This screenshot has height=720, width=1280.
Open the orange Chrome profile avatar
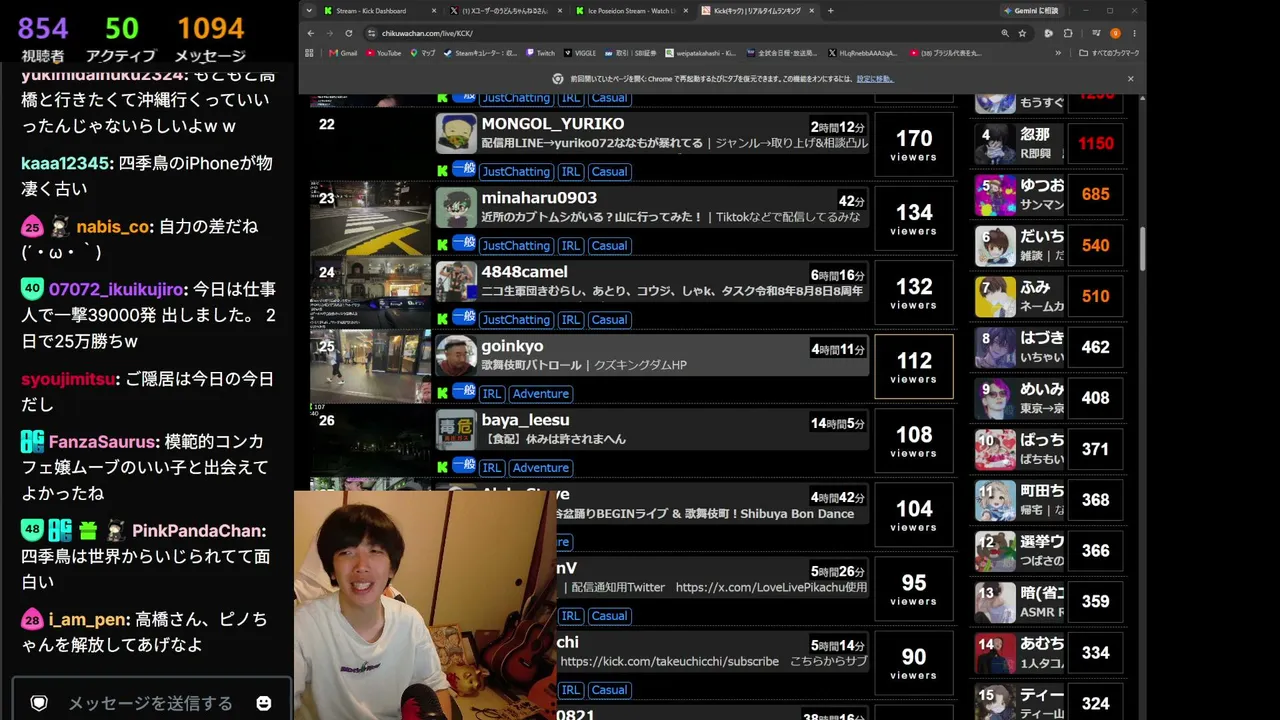click(1115, 33)
